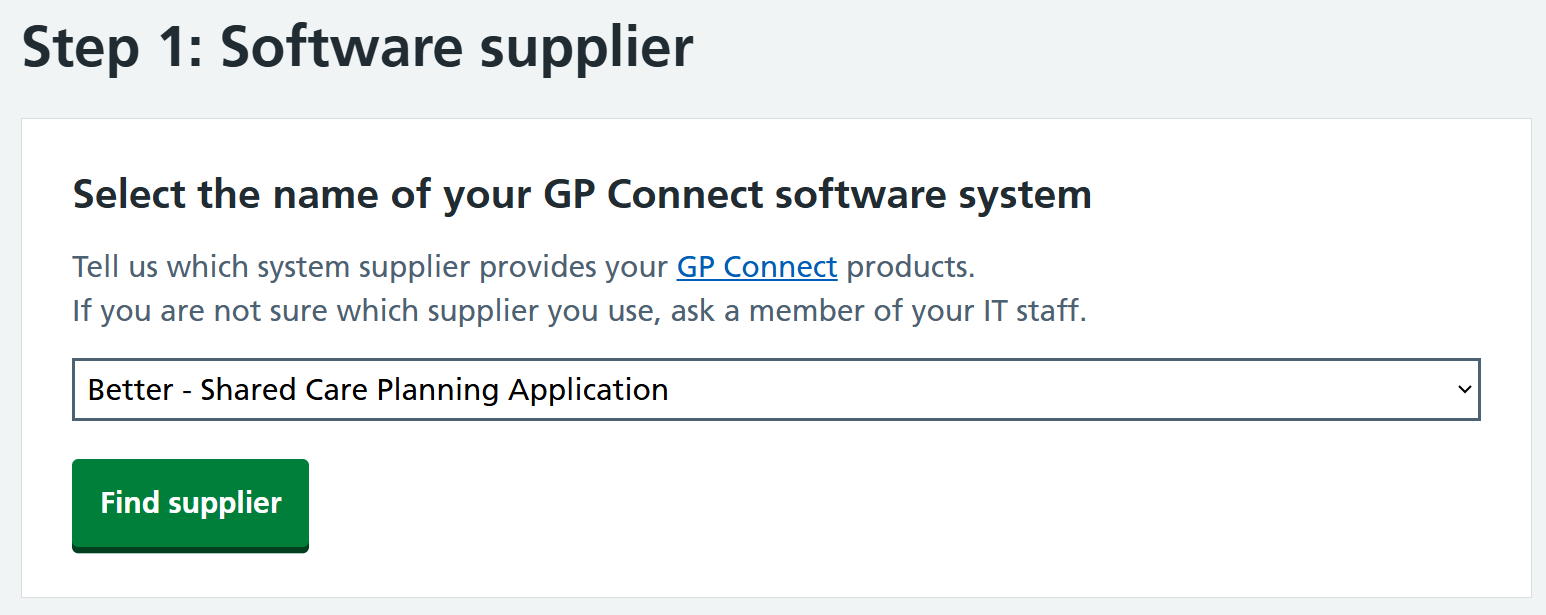Click the 'Shared Care Planning' text in the dropdown
Image resolution: width=1546 pixels, height=615 pixels.
point(350,389)
